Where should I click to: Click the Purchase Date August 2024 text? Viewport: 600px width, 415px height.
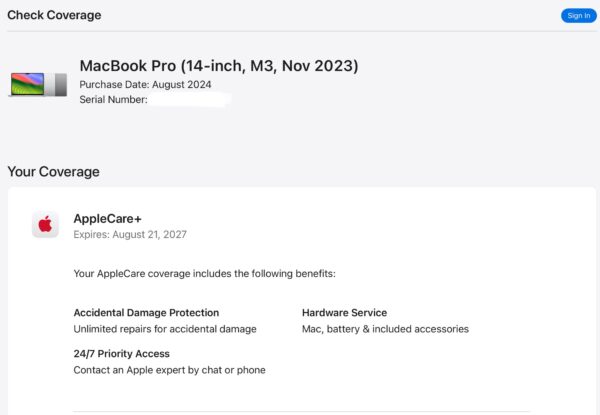145,85
